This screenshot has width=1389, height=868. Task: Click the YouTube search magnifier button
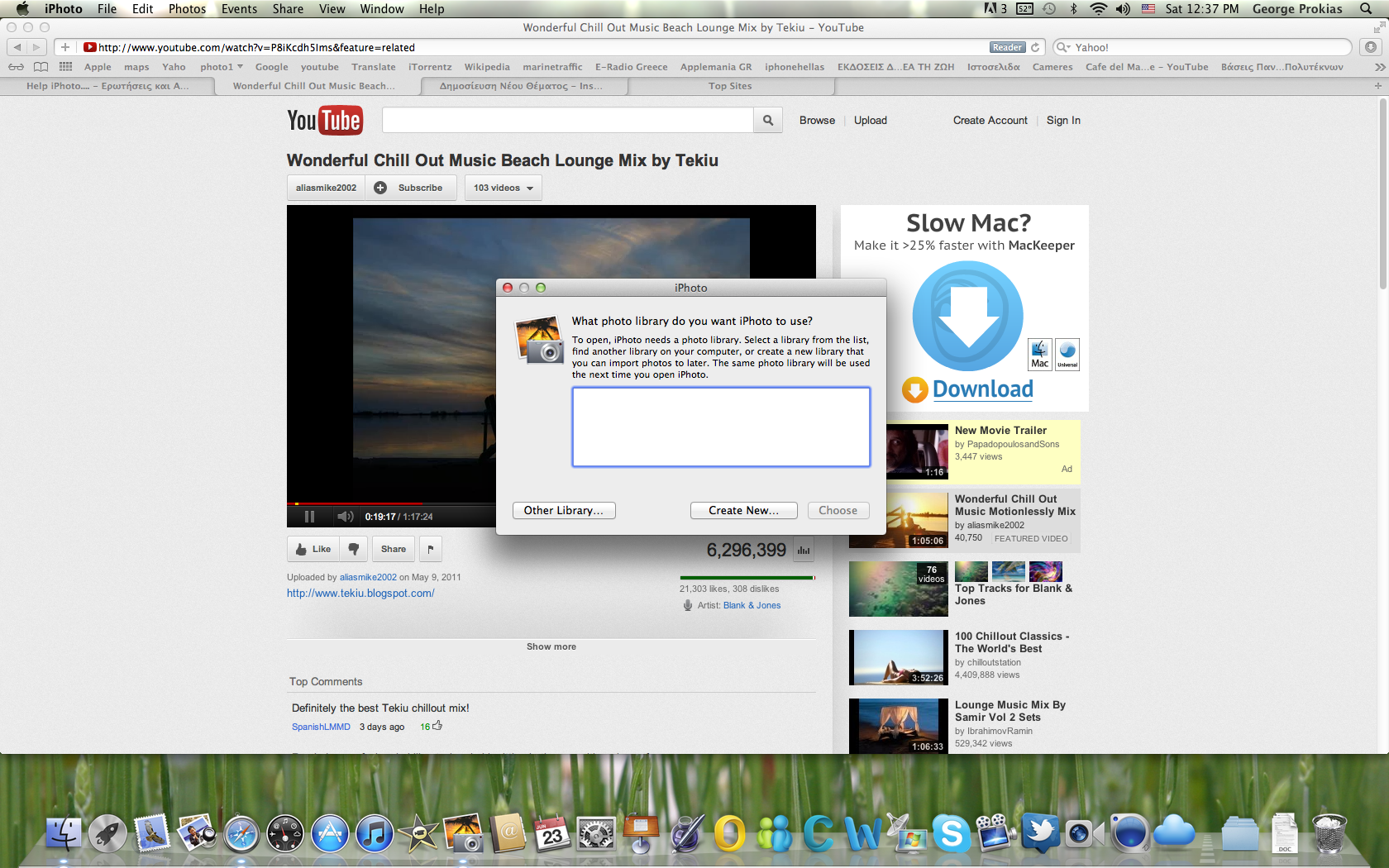[x=768, y=121]
